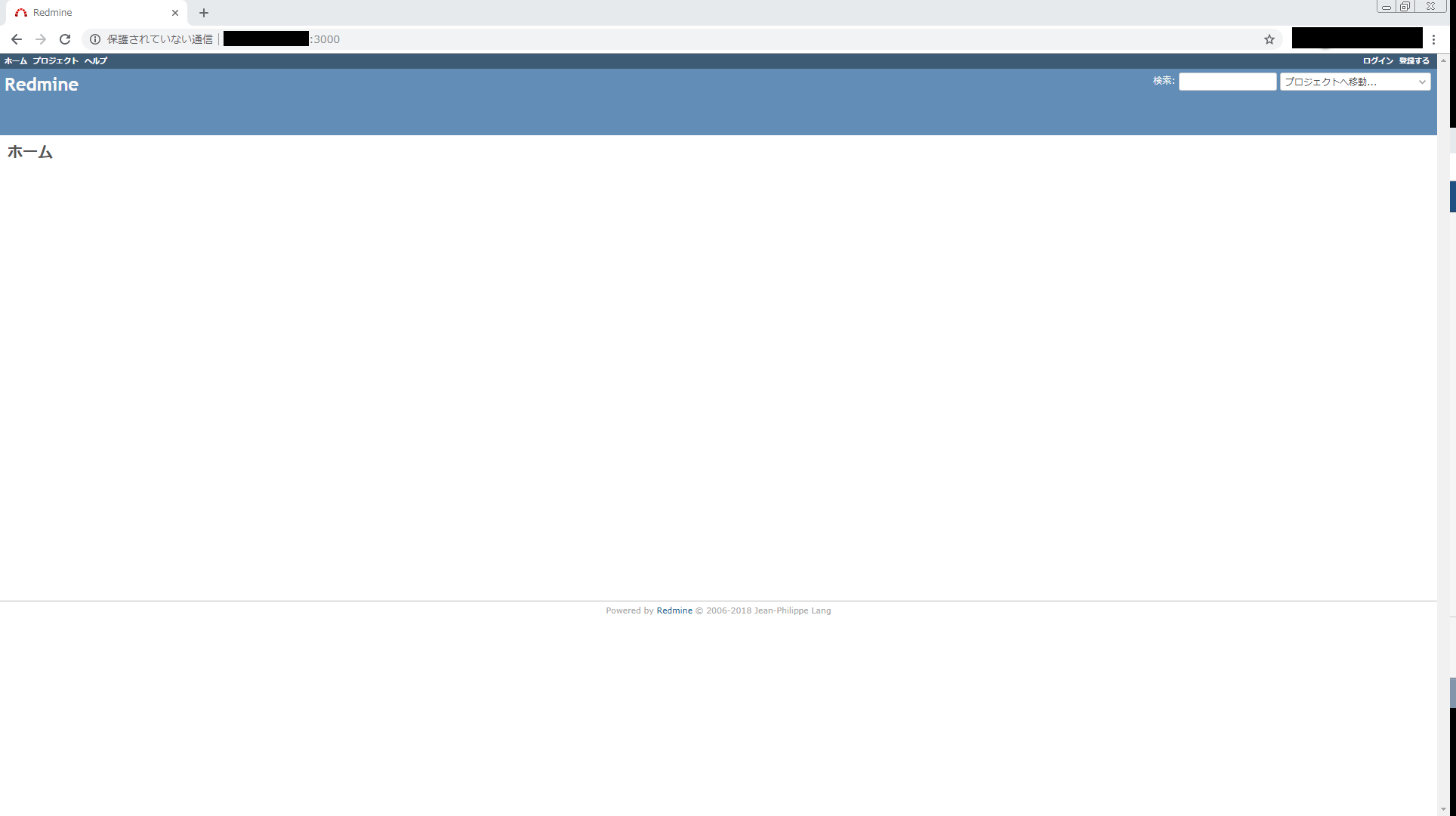Screen dimensions: 1456x816
Task: Click the browser back arrow
Action: (x=16, y=39)
